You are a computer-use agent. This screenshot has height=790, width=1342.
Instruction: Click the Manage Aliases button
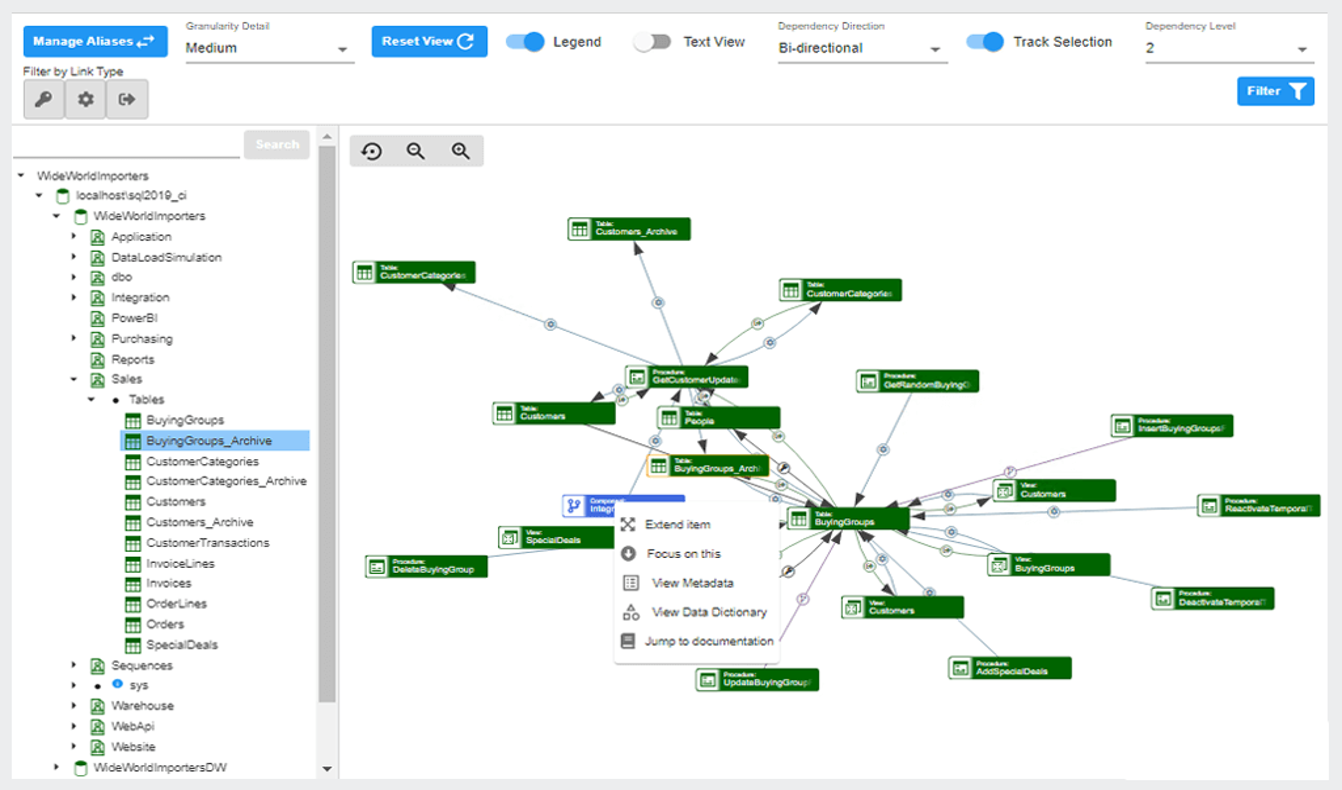[95, 41]
